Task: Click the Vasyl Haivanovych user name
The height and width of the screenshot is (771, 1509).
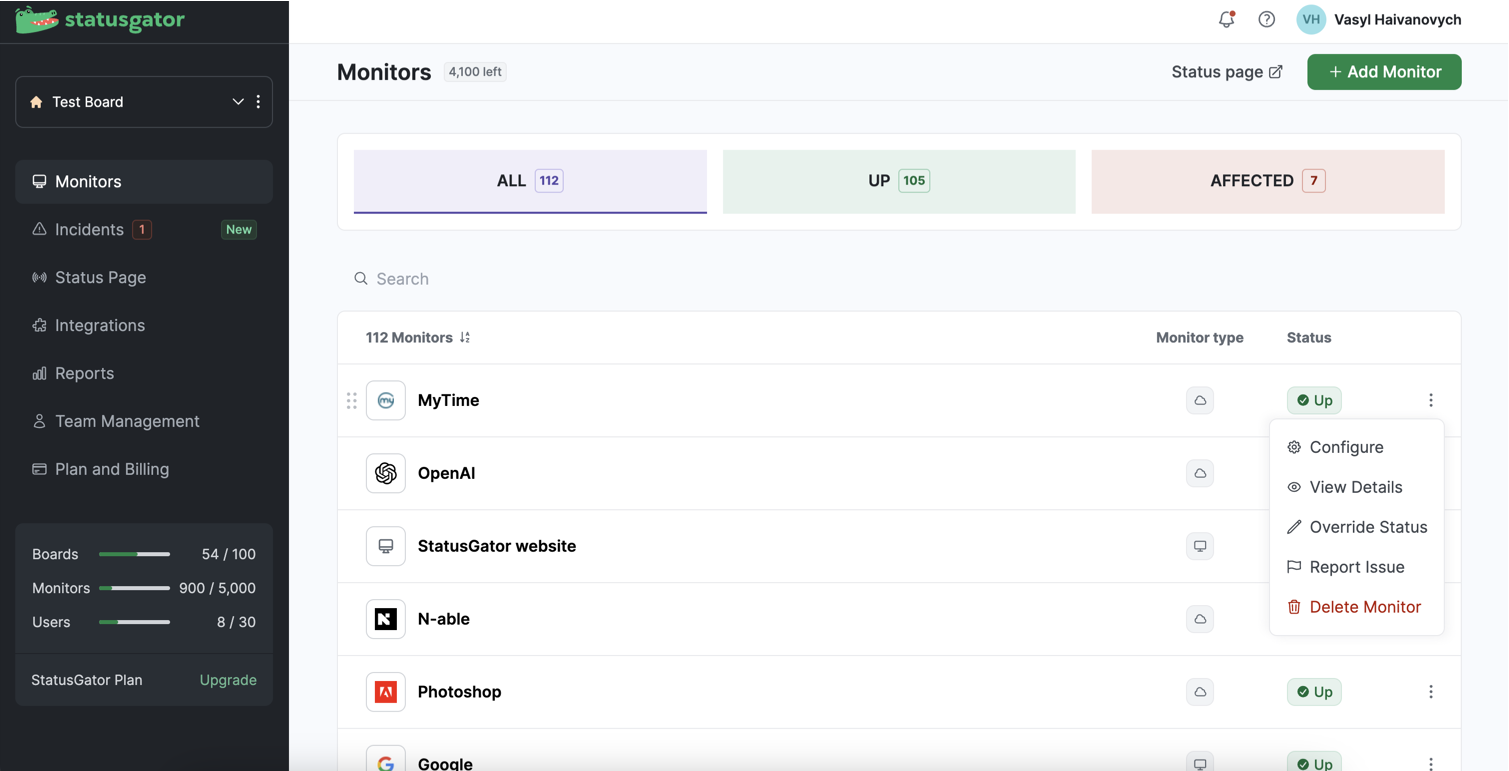Action: click(x=1398, y=19)
